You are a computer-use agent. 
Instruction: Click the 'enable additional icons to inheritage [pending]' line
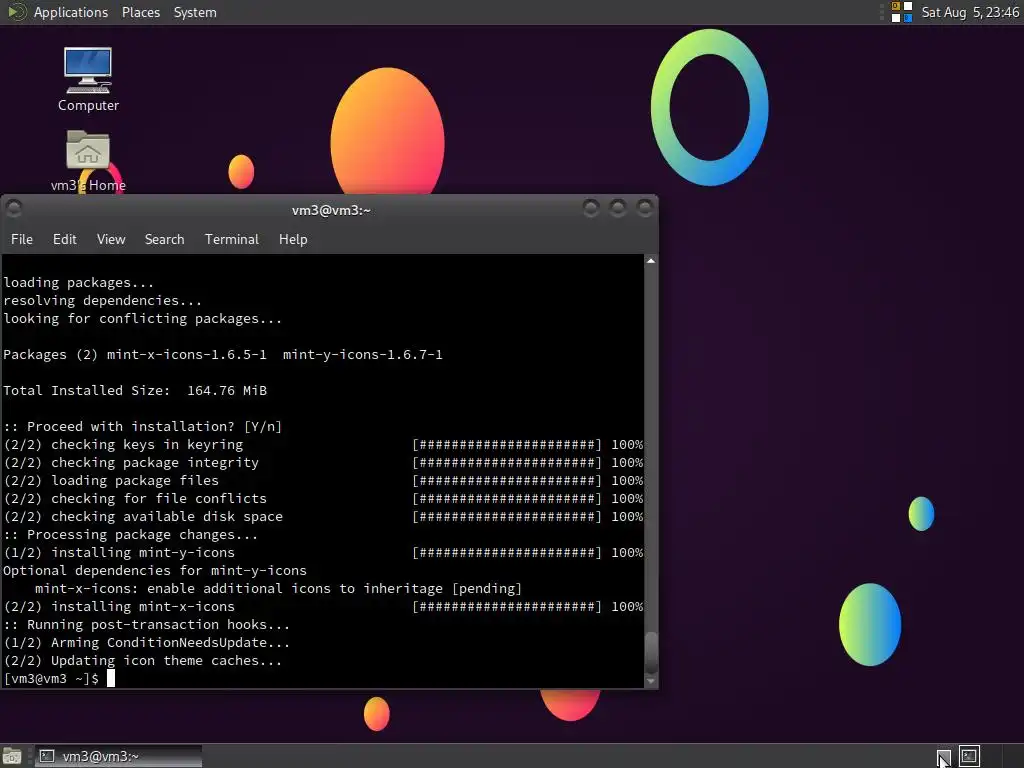click(278, 588)
